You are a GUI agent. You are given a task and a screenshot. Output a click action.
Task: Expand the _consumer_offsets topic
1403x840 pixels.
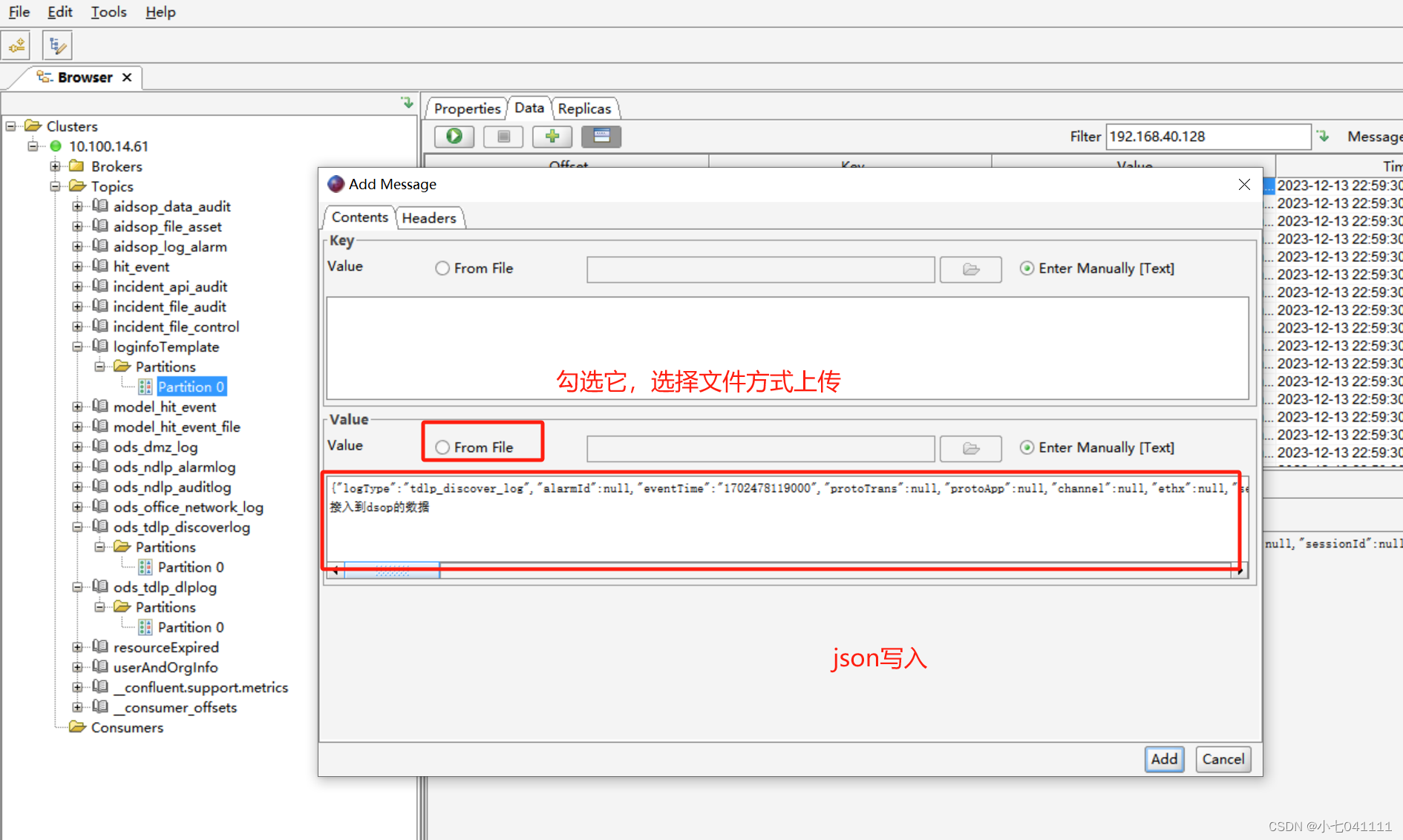point(78,707)
